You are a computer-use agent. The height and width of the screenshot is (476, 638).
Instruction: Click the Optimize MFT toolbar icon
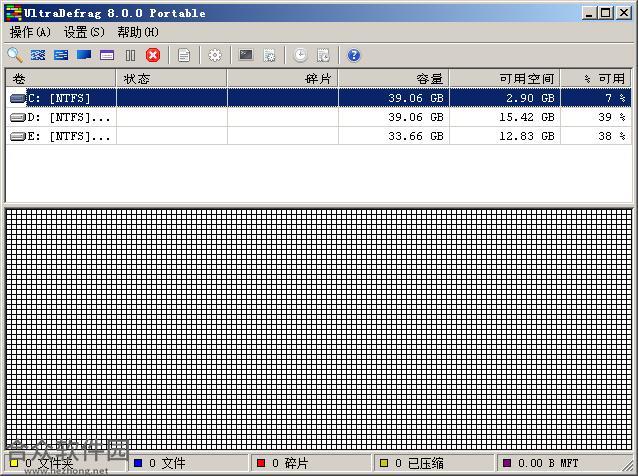tap(107, 55)
